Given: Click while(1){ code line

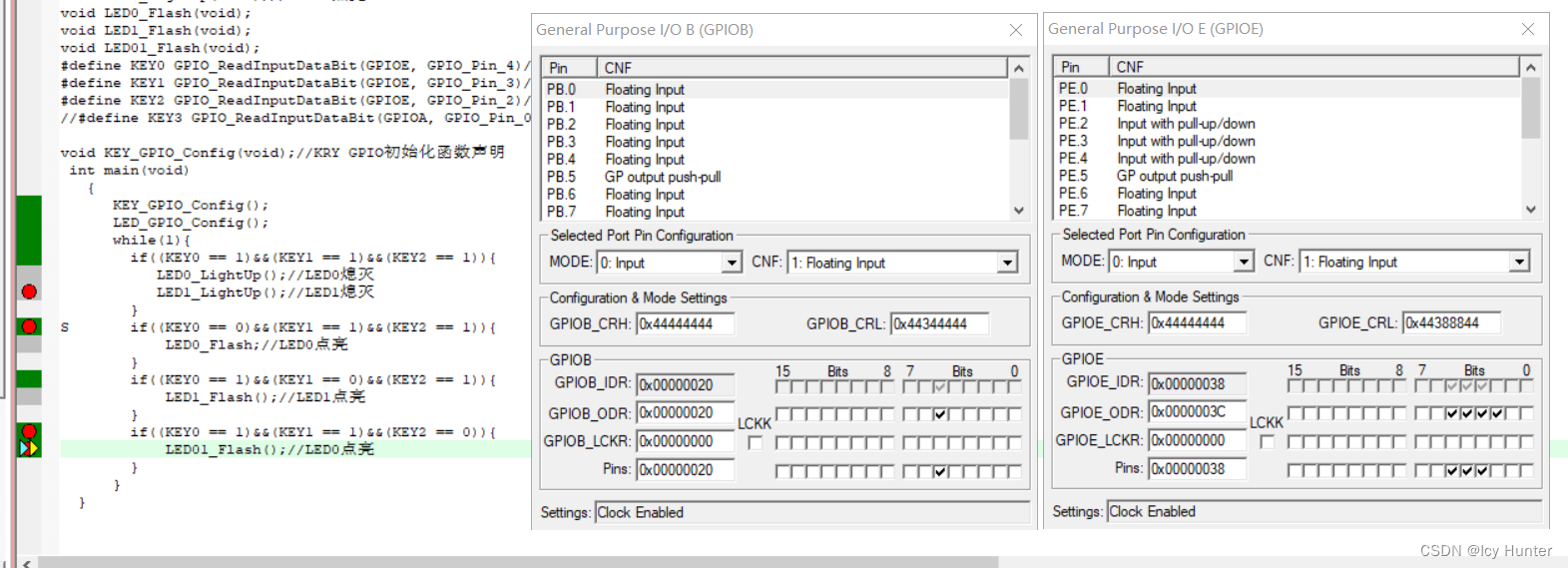Looking at the screenshot, I should tap(152, 240).
